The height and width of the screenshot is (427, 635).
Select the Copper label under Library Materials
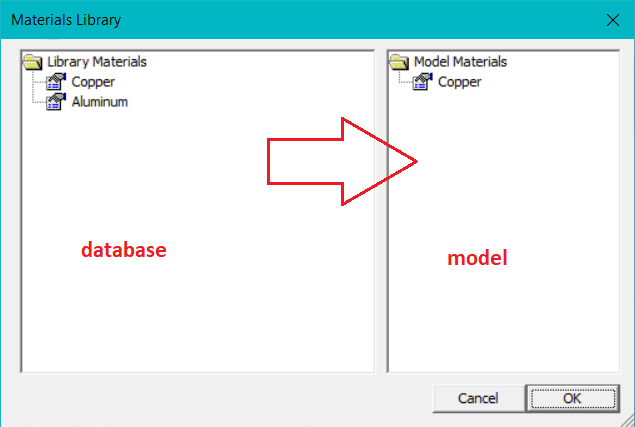point(93,82)
